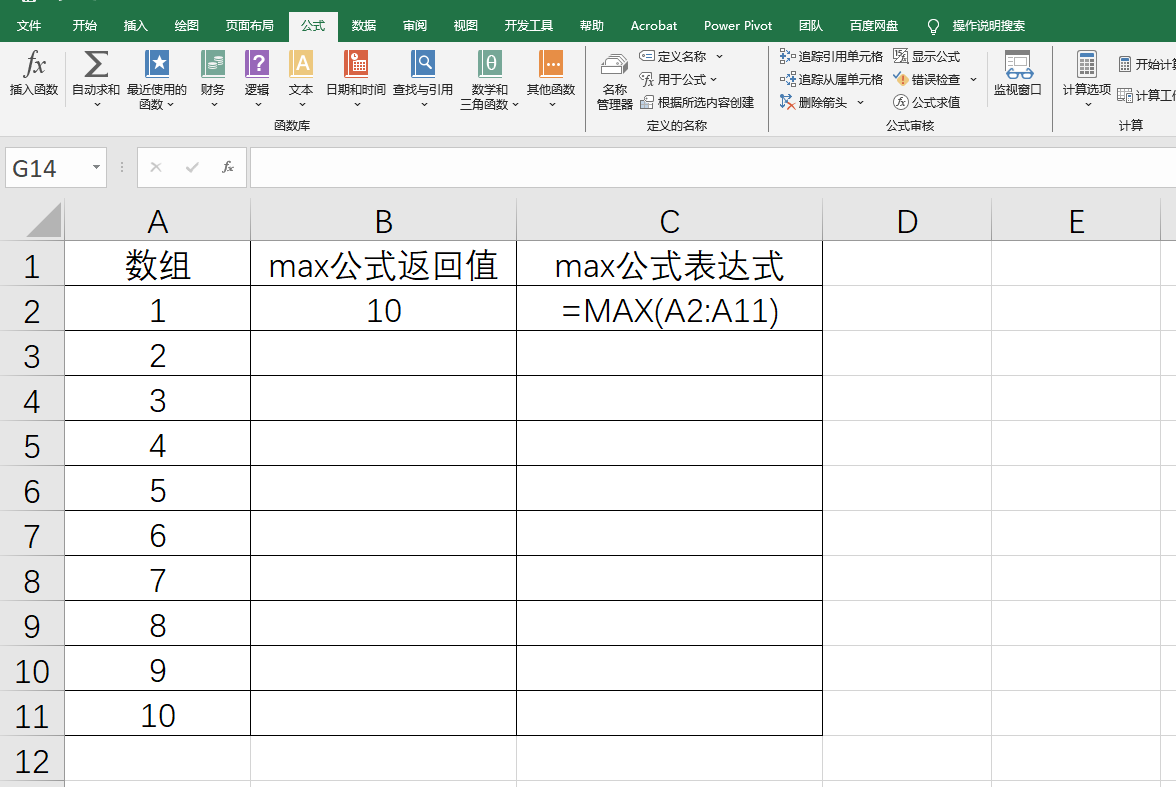Expand the Define Name dropdown arrow

point(719,56)
